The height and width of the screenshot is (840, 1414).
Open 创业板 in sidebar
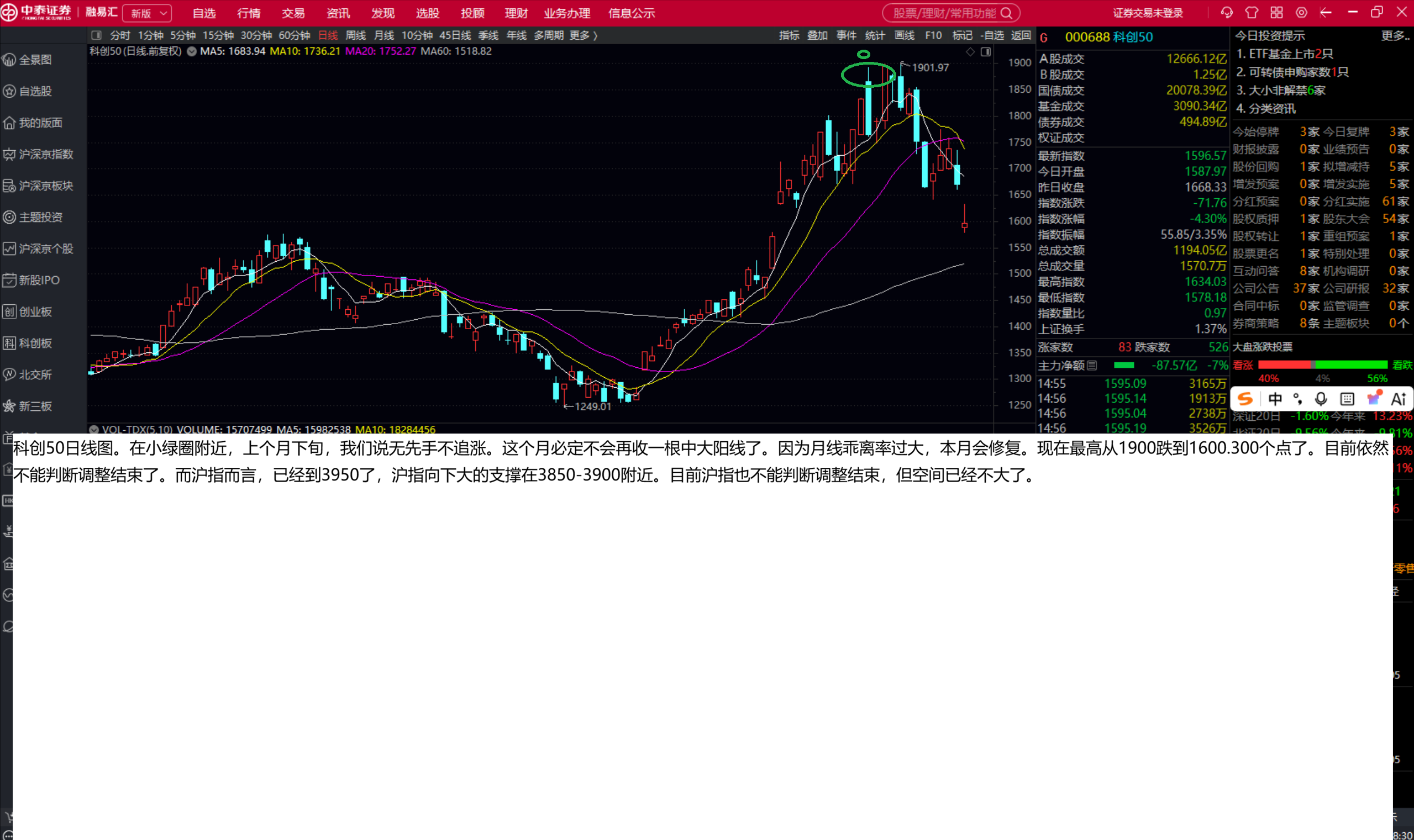28,312
